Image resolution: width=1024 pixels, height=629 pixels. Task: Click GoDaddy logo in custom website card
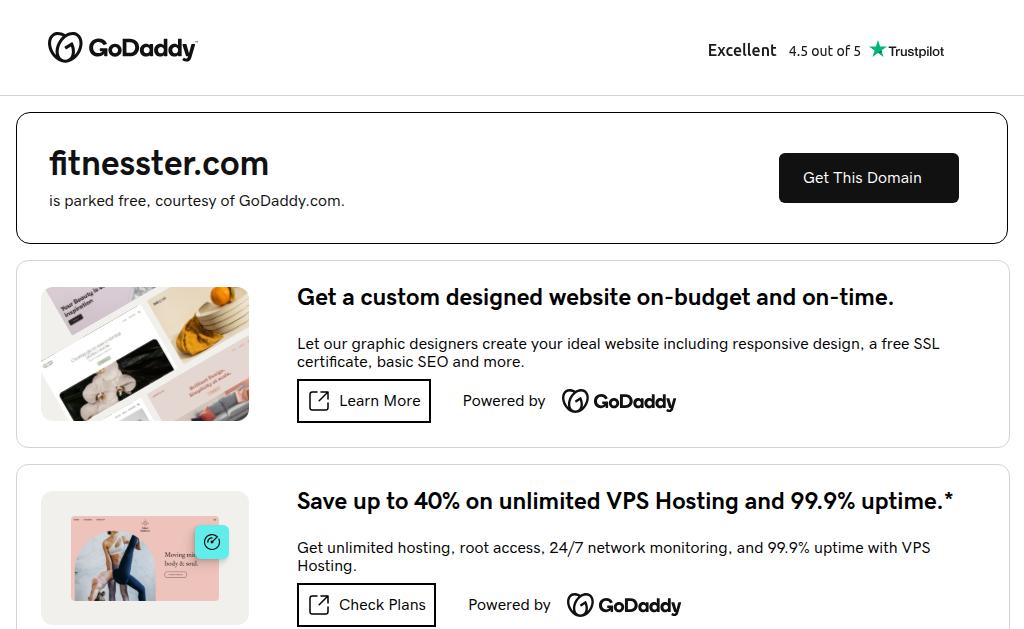point(619,401)
